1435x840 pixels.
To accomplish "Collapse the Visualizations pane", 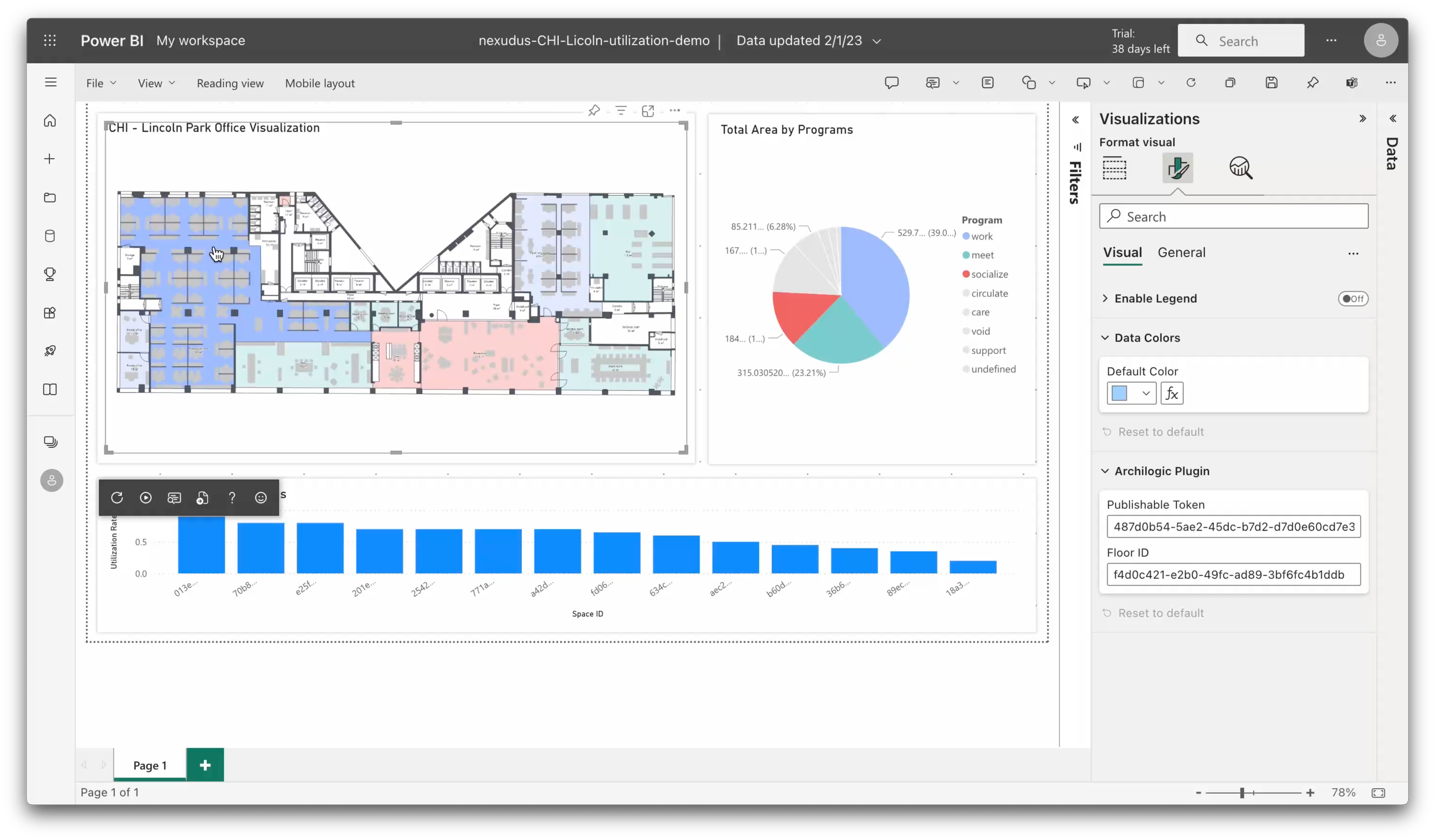I will pyautogui.click(x=1363, y=118).
